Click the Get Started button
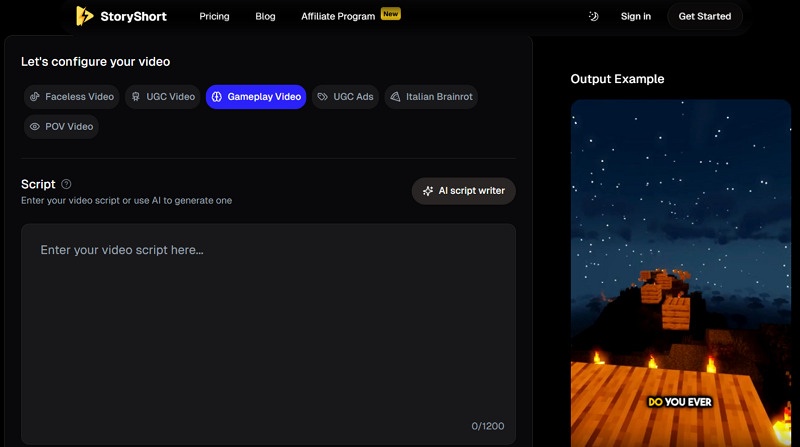The image size is (800, 447). pyautogui.click(x=705, y=16)
